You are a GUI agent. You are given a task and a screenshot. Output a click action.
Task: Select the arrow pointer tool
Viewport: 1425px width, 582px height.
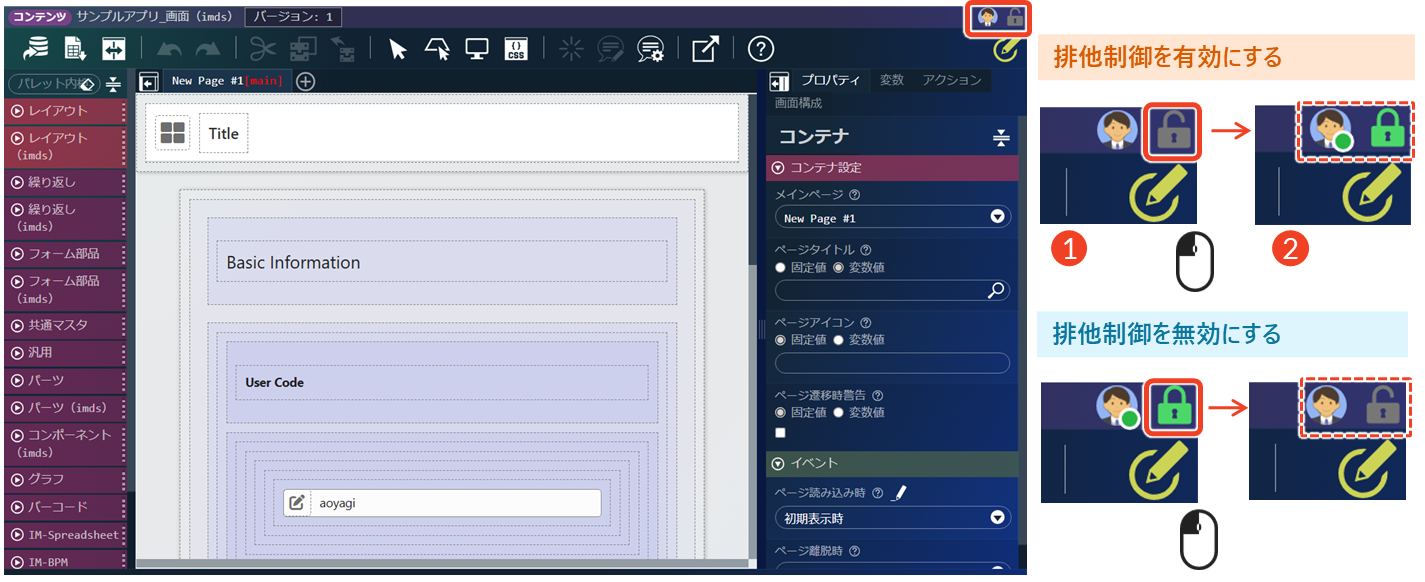398,49
